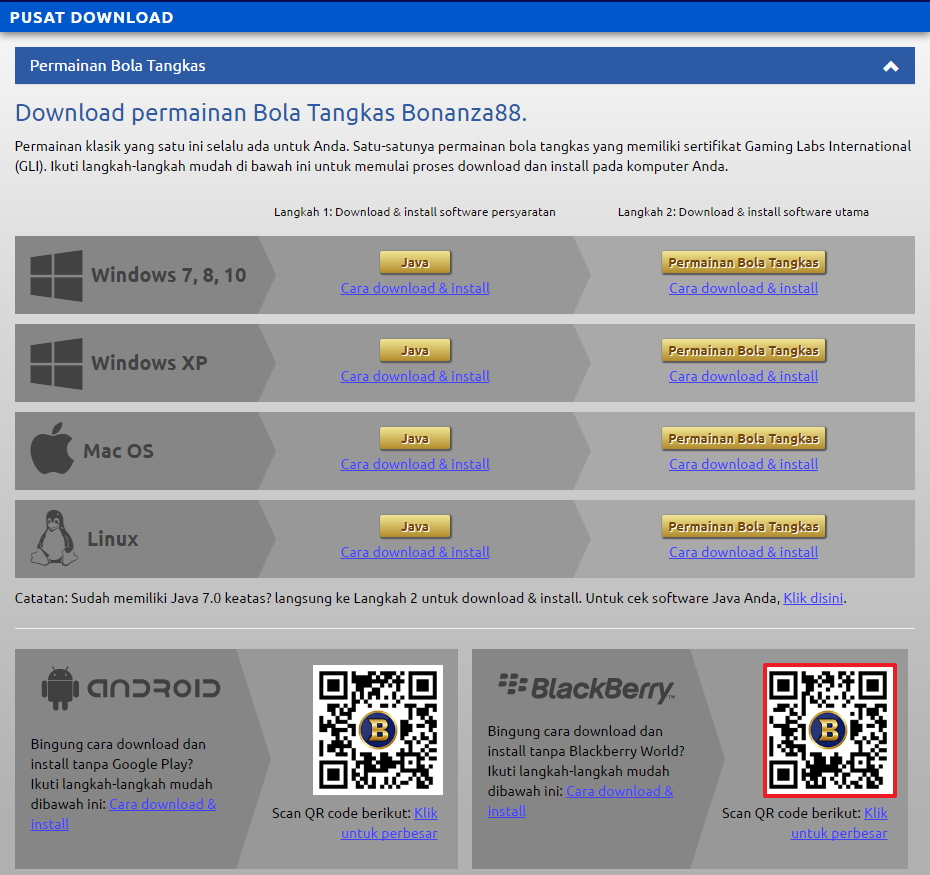Click the BlackBerry QR code image
The image size is (930, 875).
click(829, 730)
